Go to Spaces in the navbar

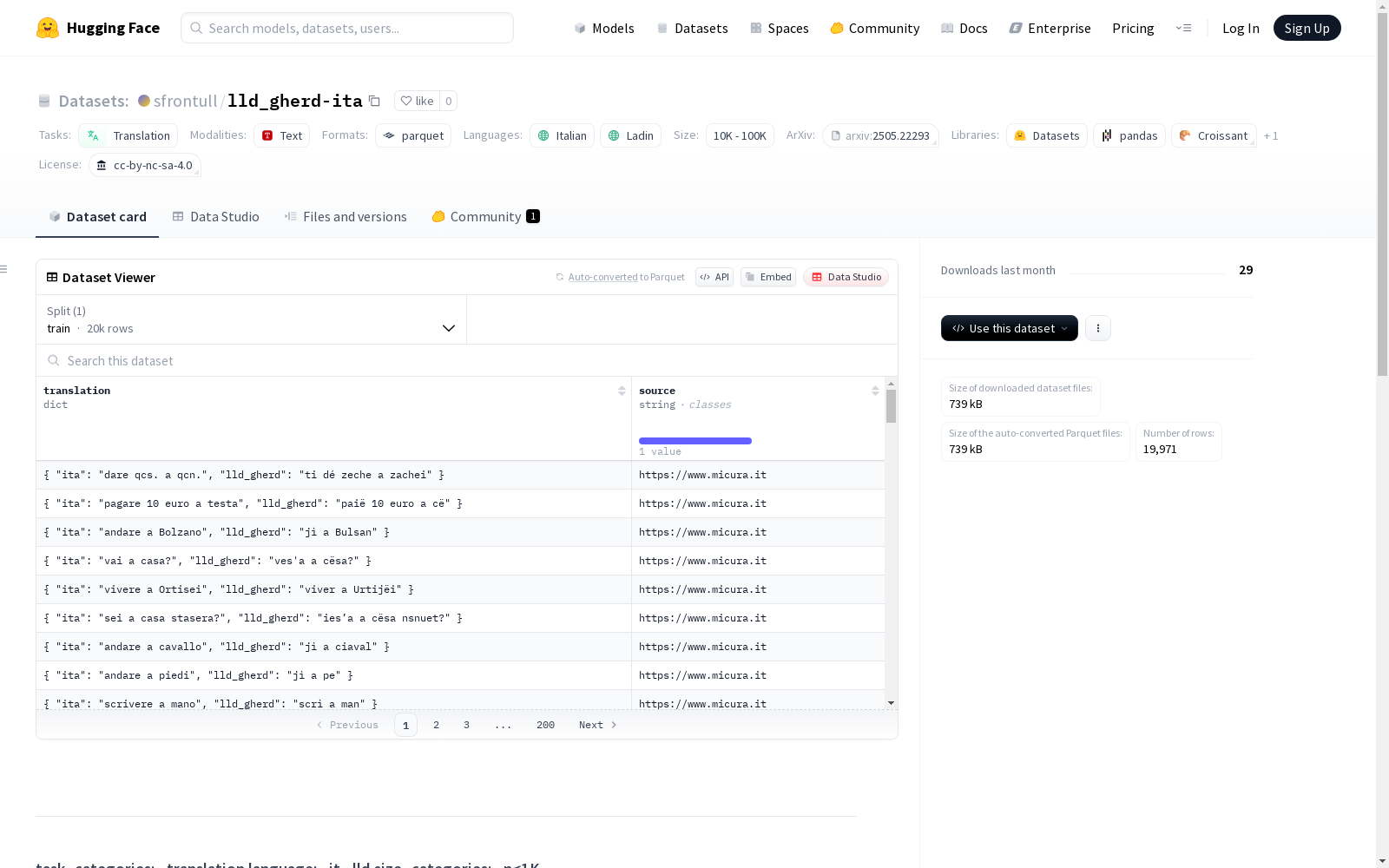780,28
